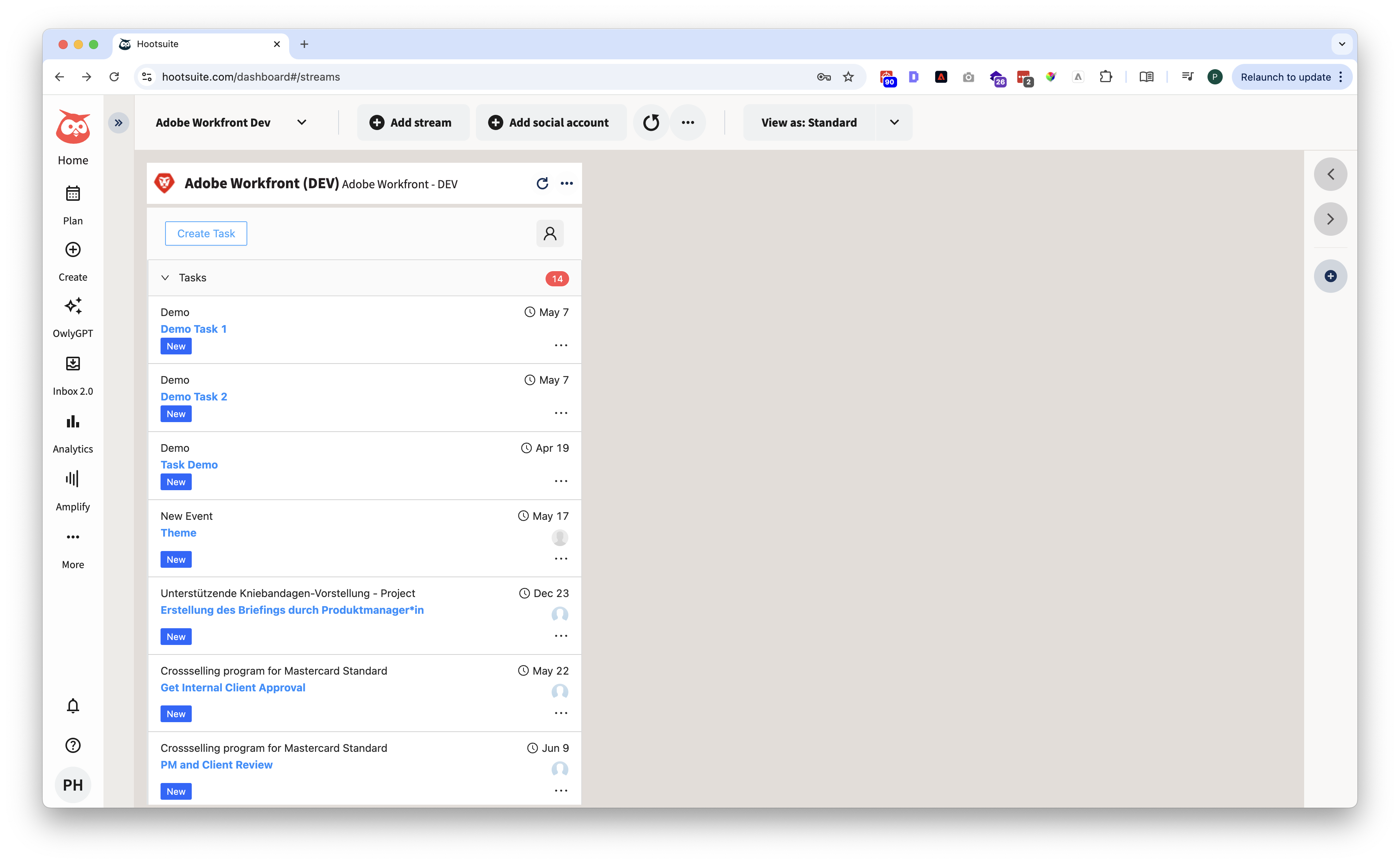
Task: Click the 14 tasks count badge
Action: pyautogui.click(x=557, y=278)
